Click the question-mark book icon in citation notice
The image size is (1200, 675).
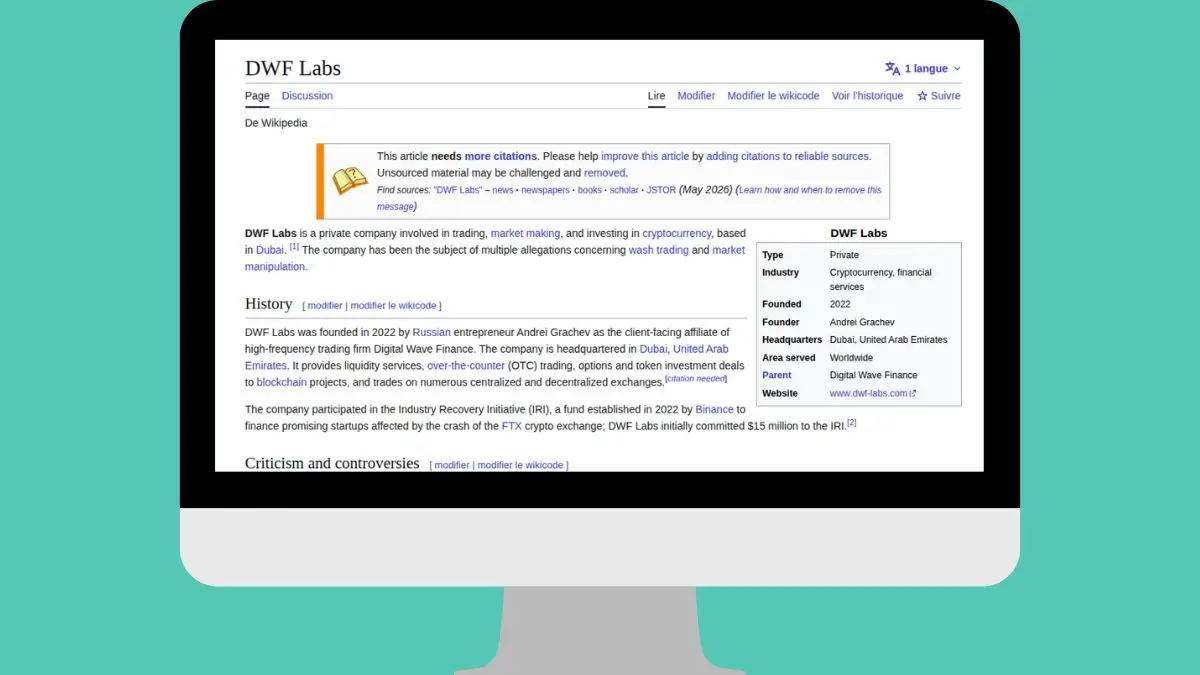350,180
